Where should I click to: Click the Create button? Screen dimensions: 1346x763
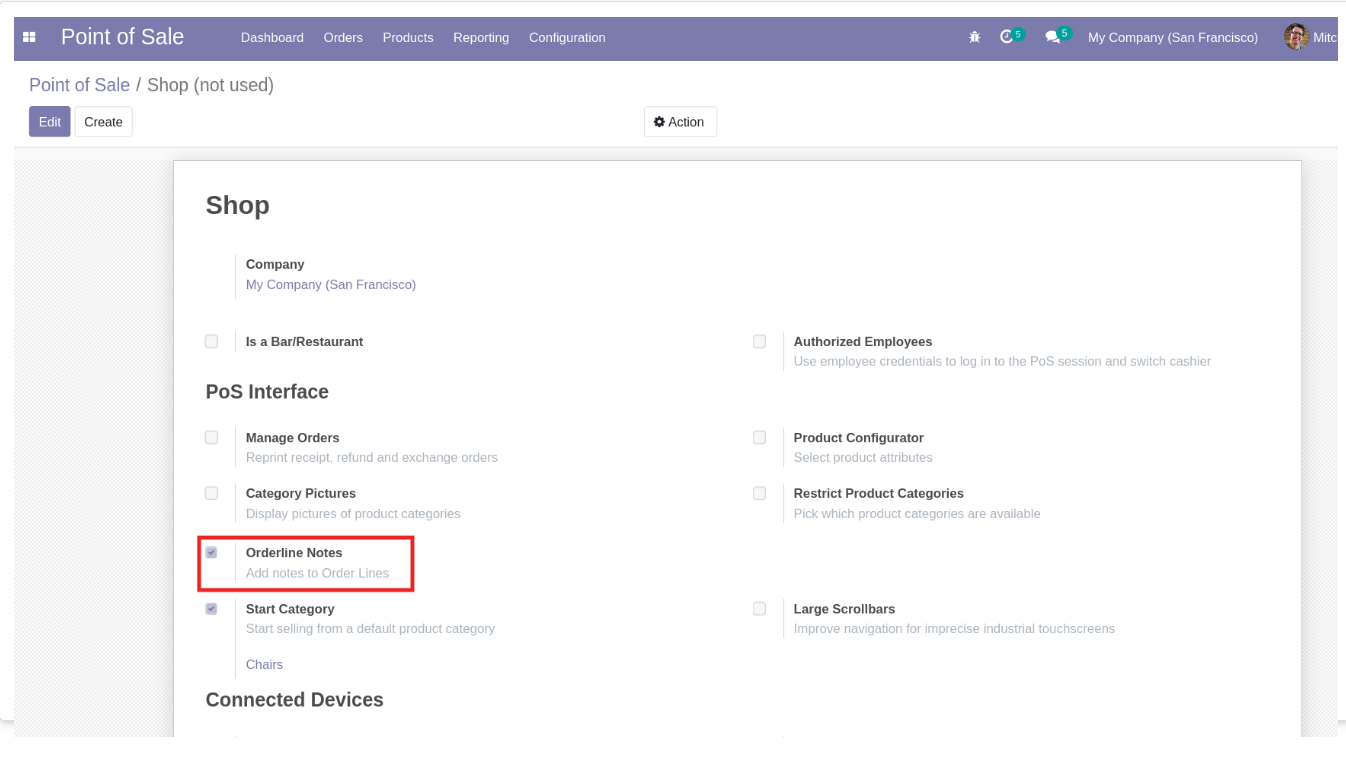[x=103, y=122]
